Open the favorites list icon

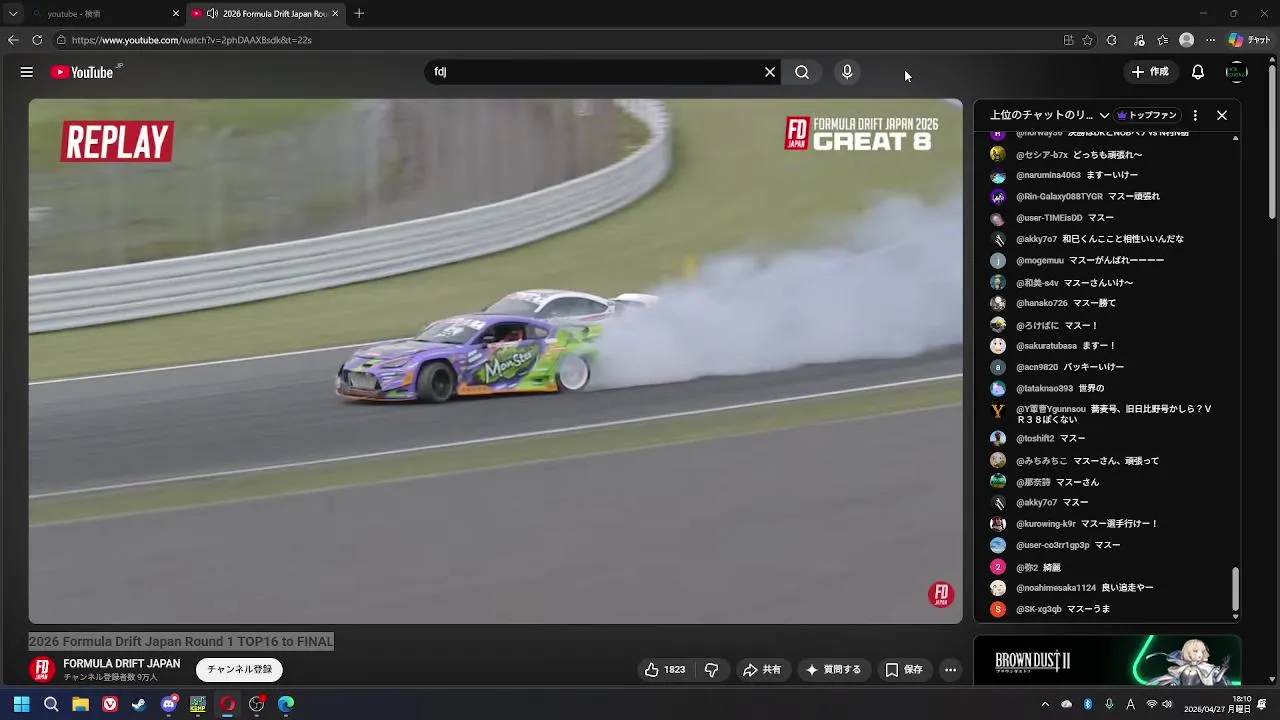click(x=1162, y=40)
